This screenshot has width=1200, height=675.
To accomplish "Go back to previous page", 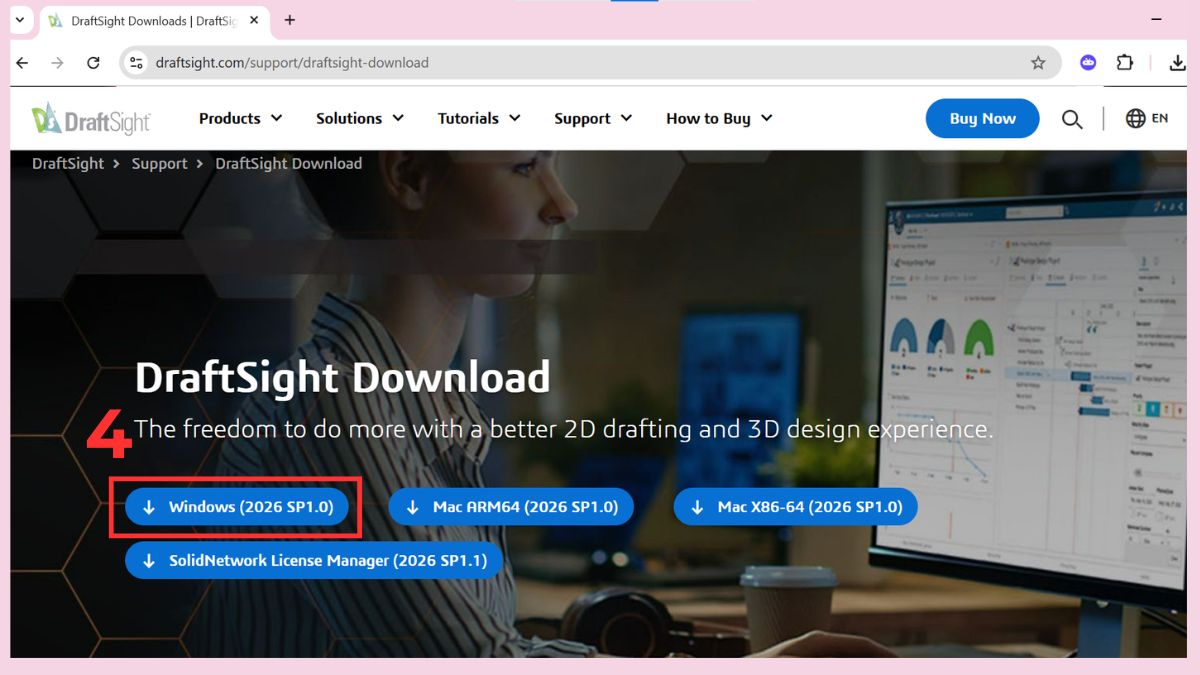I will (x=23, y=63).
